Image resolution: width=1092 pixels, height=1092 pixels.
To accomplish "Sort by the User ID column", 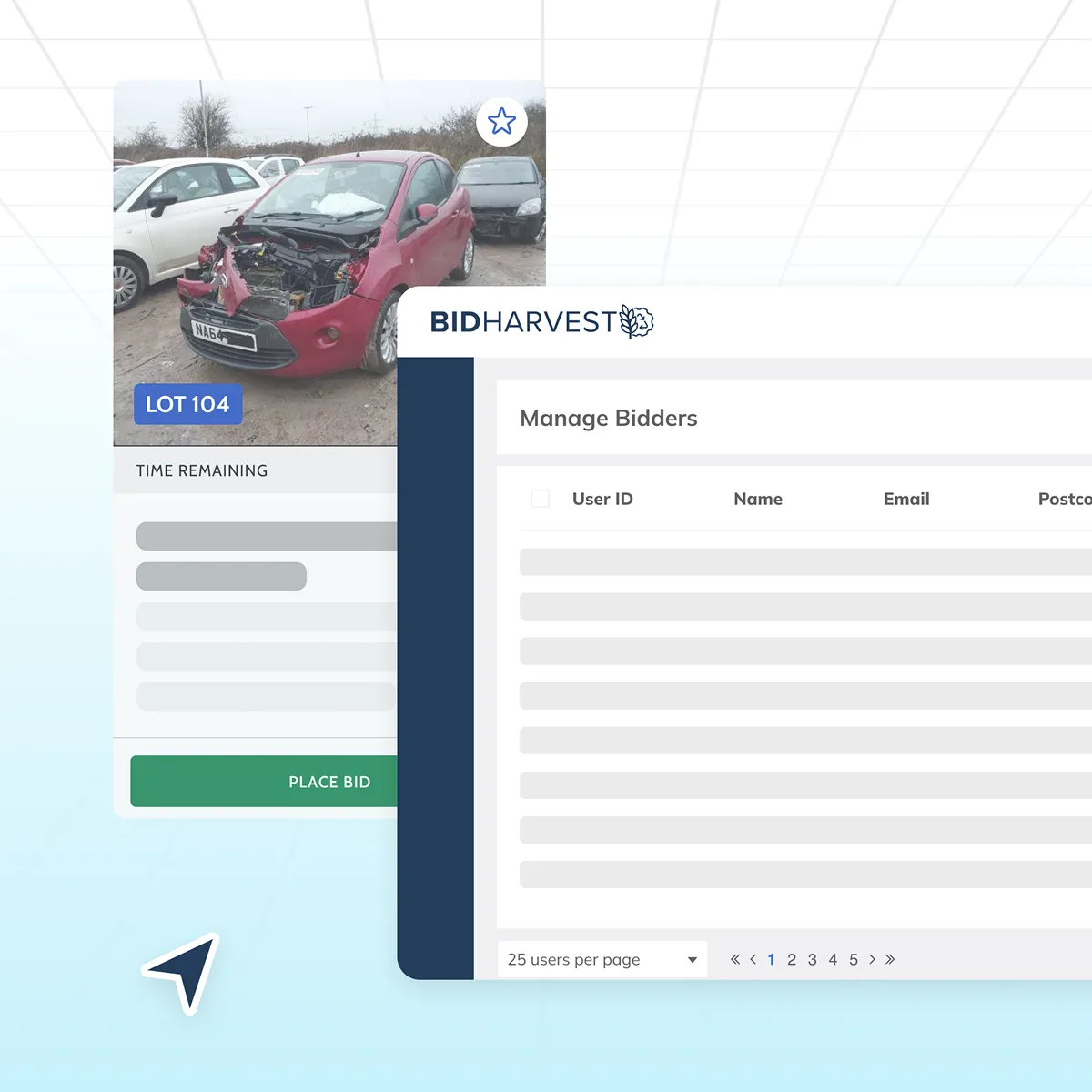I will click(x=602, y=499).
